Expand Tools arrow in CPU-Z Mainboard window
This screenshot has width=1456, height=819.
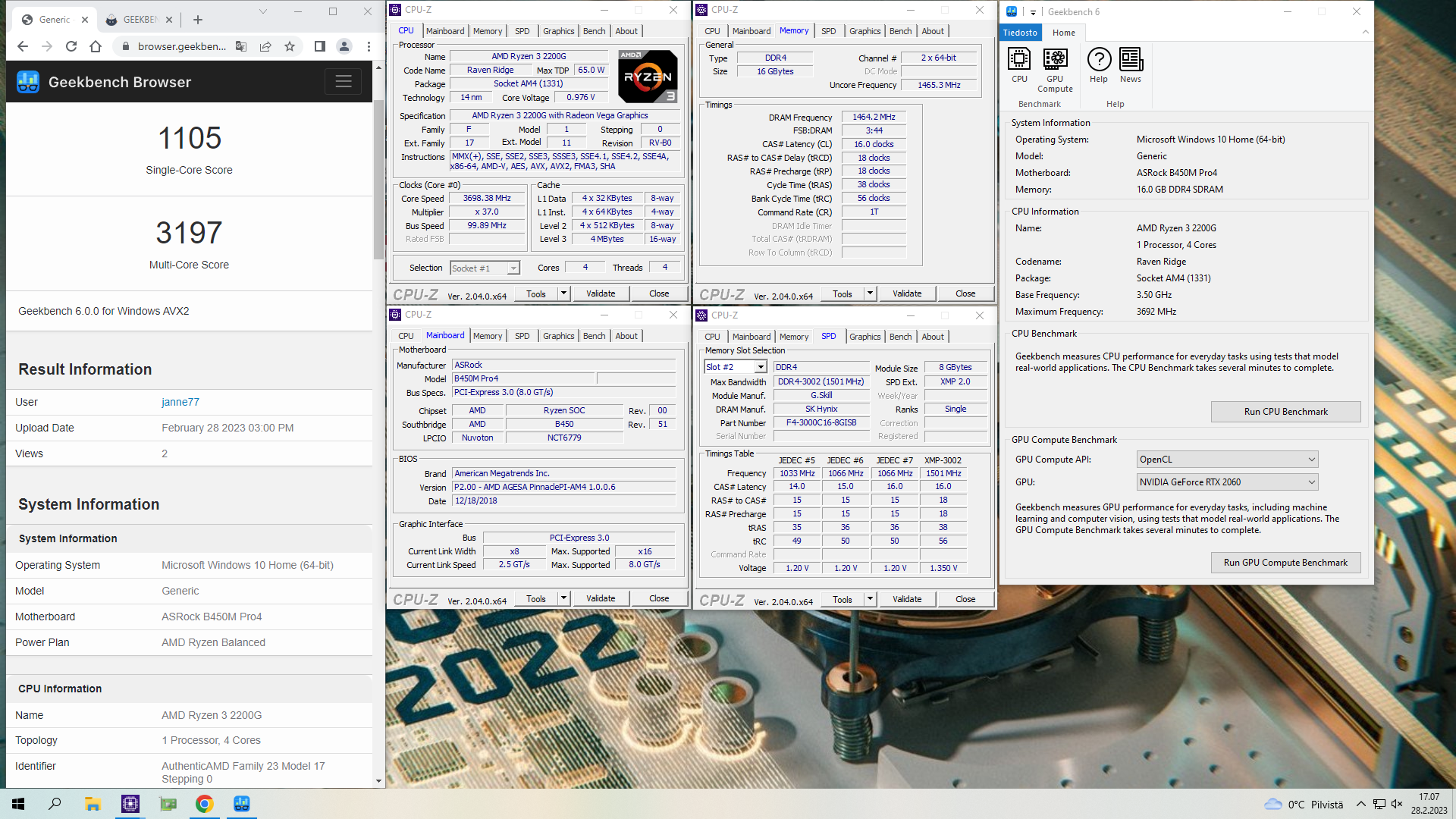[x=563, y=598]
